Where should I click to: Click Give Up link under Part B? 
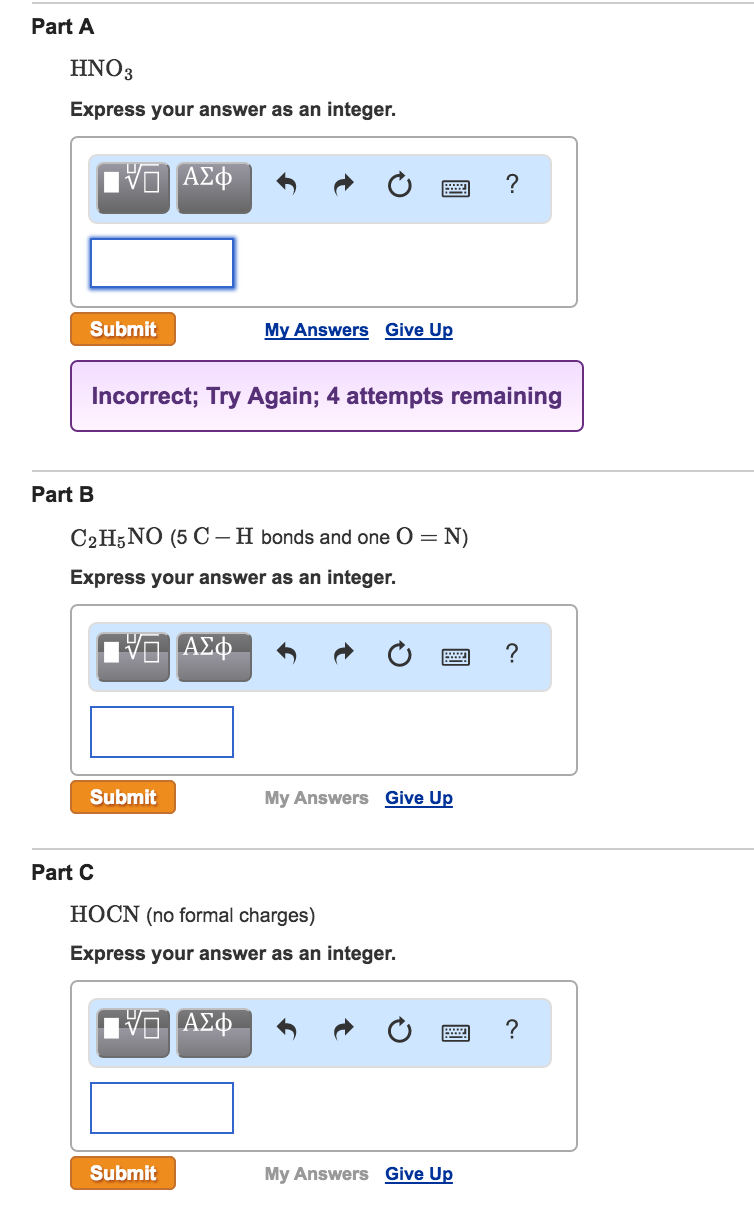tap(419, 798)
